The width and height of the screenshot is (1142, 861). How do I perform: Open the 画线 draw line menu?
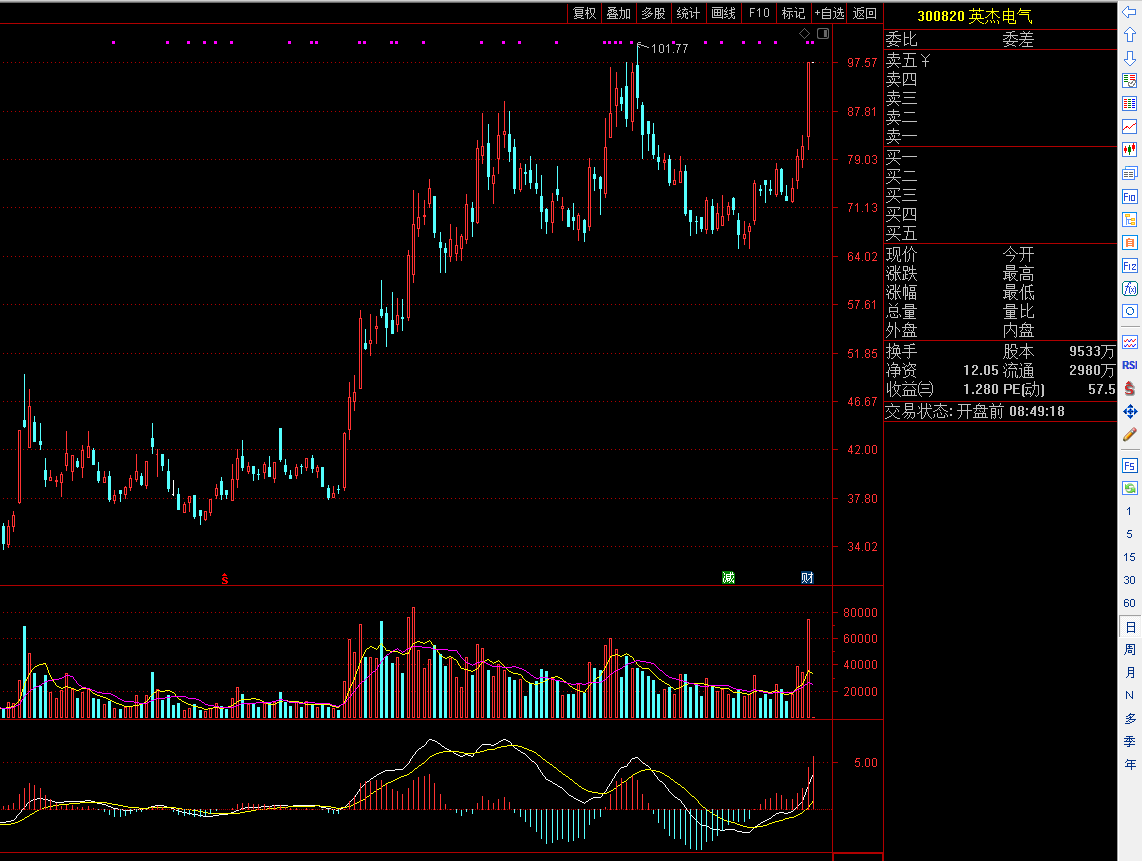pyautogui.click(x=723, y=13)
